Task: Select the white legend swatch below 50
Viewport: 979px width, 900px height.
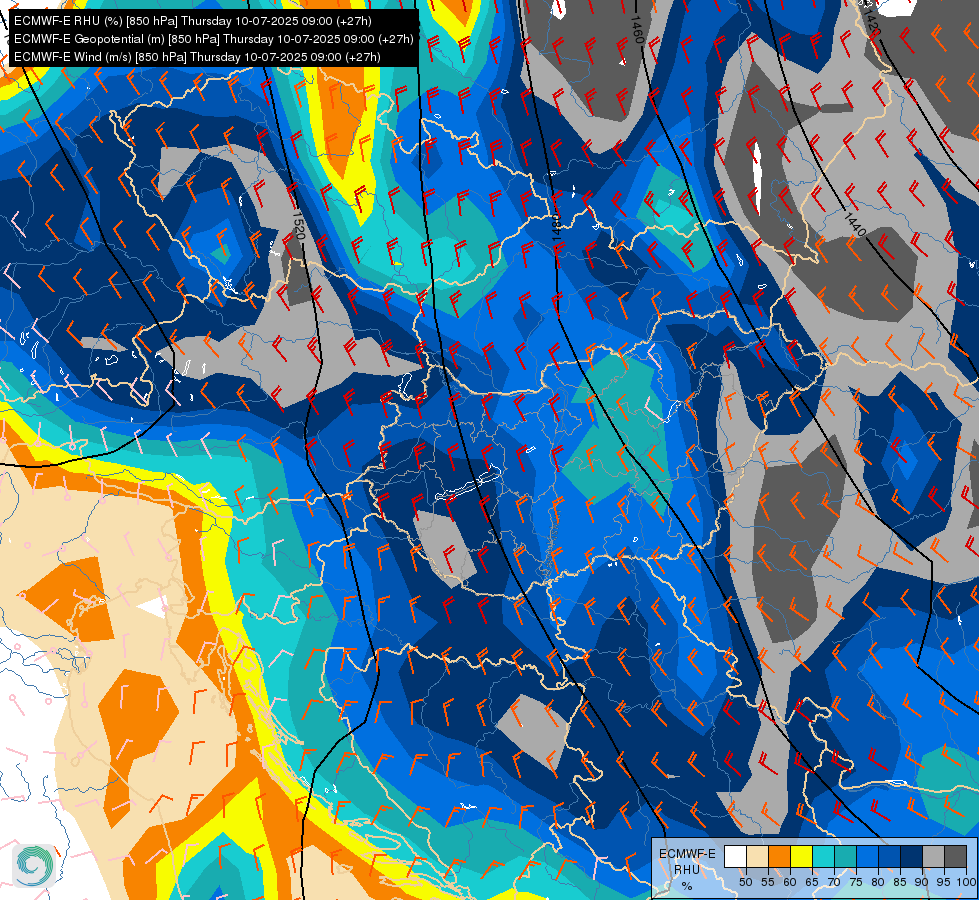Action: (x=735, y=856)
